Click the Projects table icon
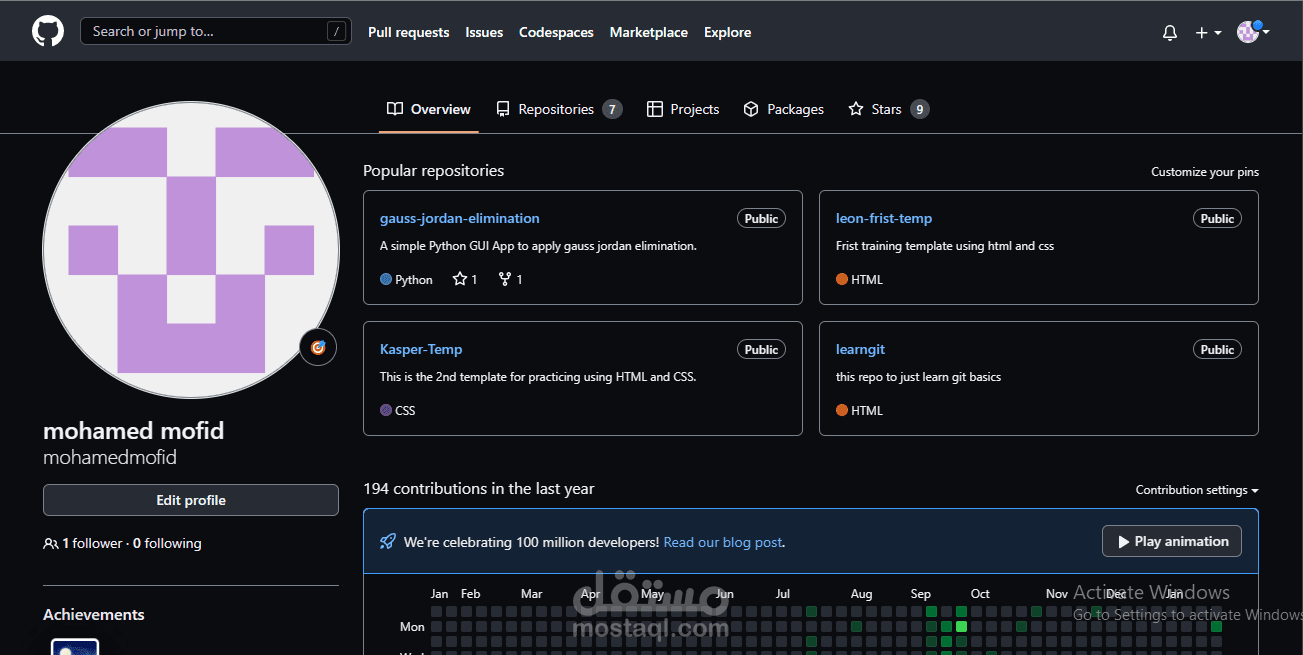Screen dimensions: 1303x655 [x=655, y=109]
